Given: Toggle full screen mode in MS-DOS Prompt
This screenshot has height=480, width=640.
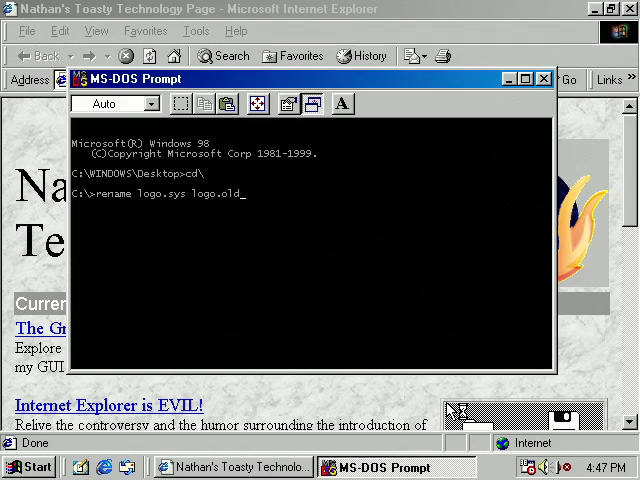Looking at the screenshot, I should 258,104.
